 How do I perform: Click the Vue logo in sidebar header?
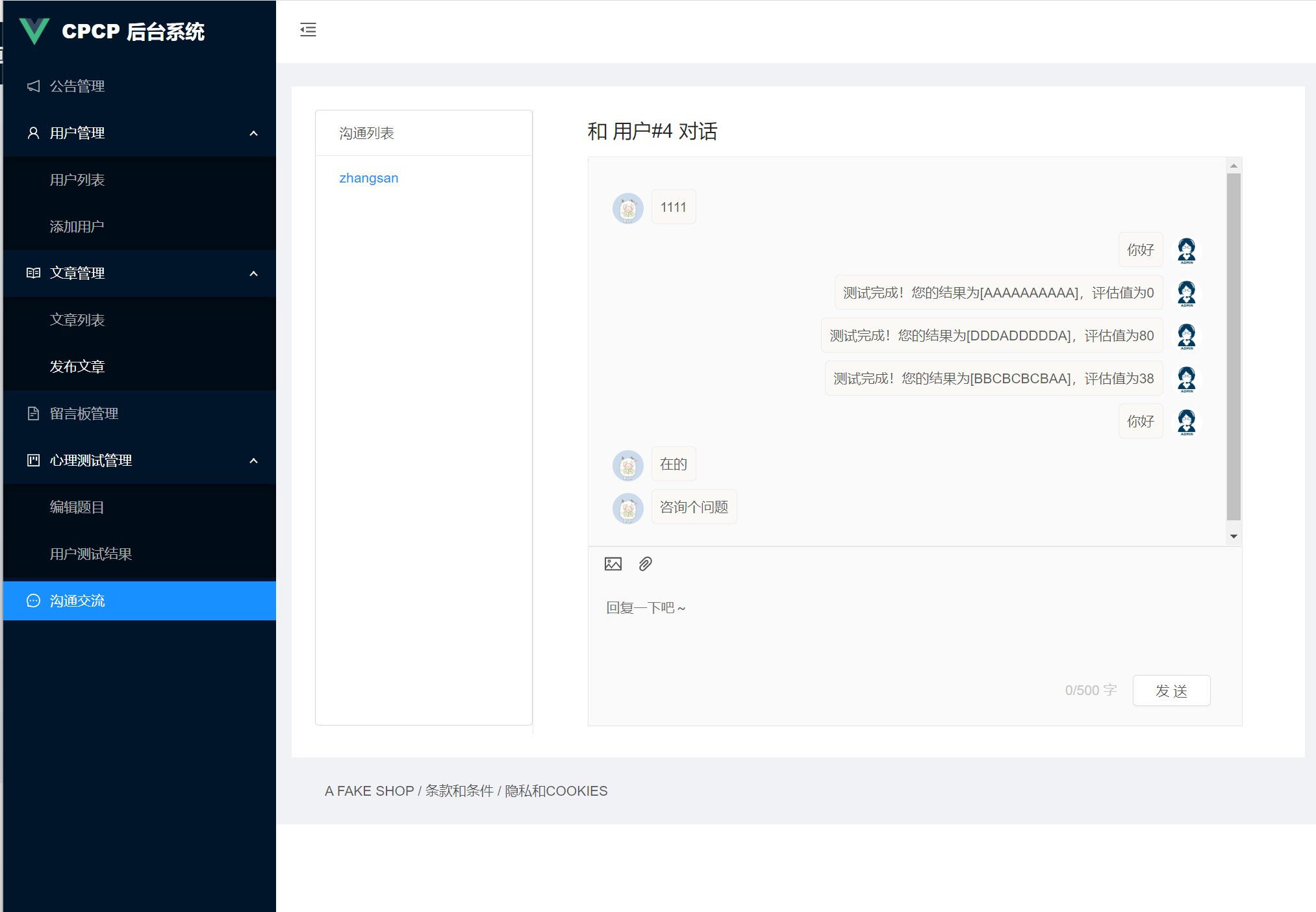[x=34, y=31]
